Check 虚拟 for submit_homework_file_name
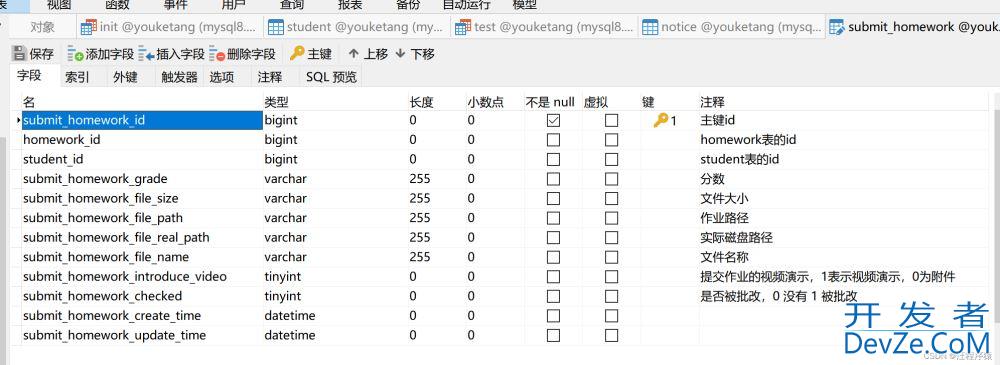The width and height of the screenshot is (1000, 365). click(612, 257)
